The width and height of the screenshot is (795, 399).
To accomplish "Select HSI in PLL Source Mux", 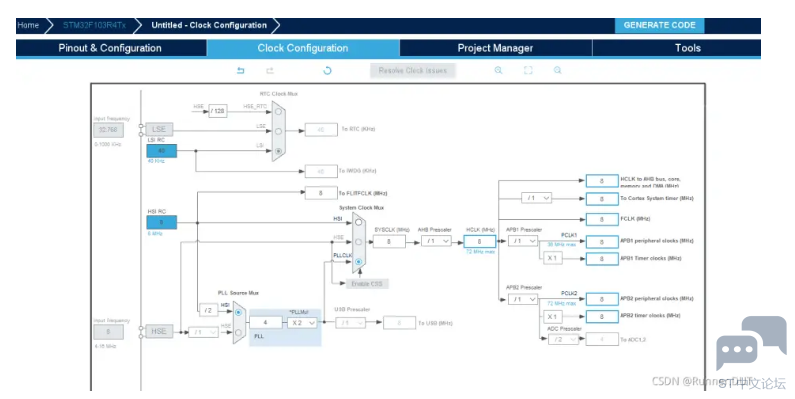I will (x=238, y=312).
